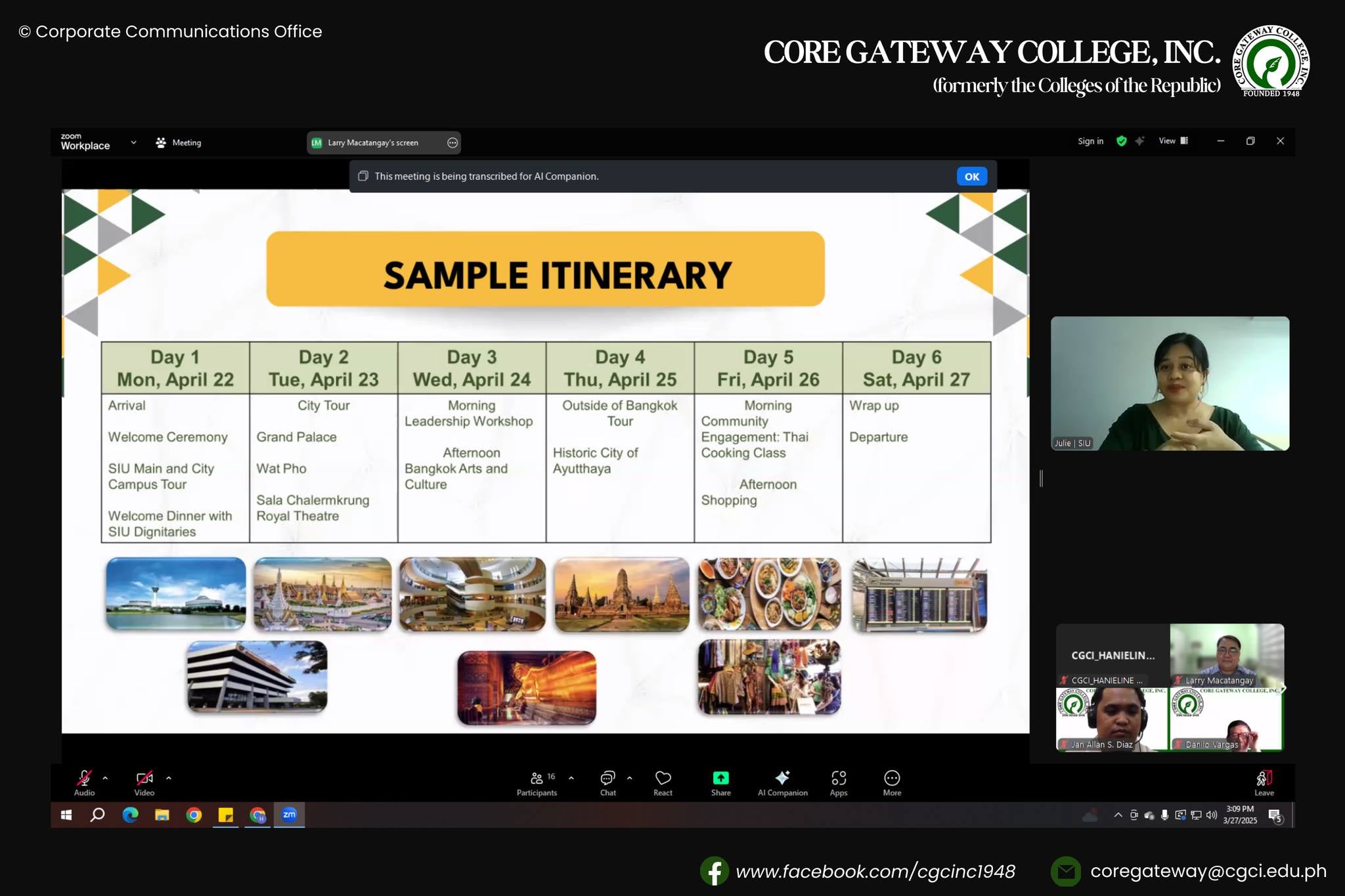Dismiss the transcription notice with OK
The height and width of the screenshot is (896, 1345).
(971, 176)
